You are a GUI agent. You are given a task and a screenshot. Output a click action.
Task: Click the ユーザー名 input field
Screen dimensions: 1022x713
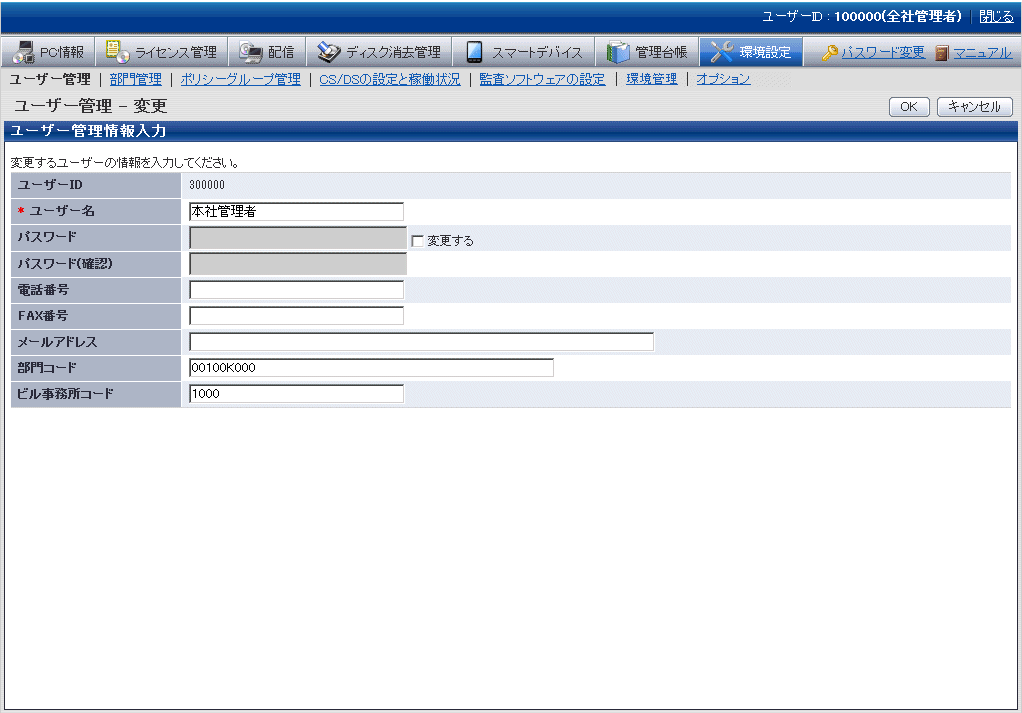click(x=297, y=211)
